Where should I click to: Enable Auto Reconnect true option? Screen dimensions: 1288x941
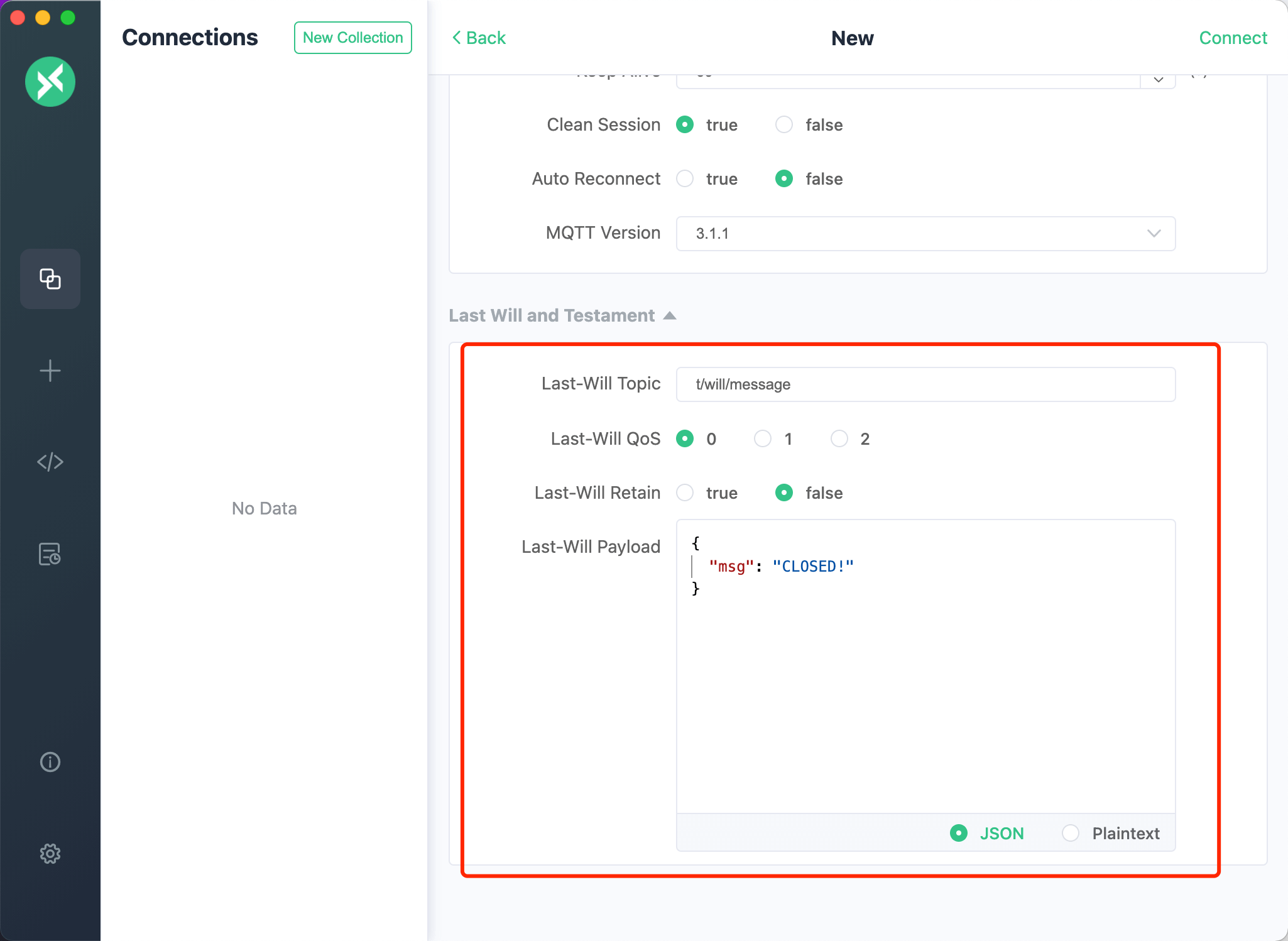tap(685, 178)
